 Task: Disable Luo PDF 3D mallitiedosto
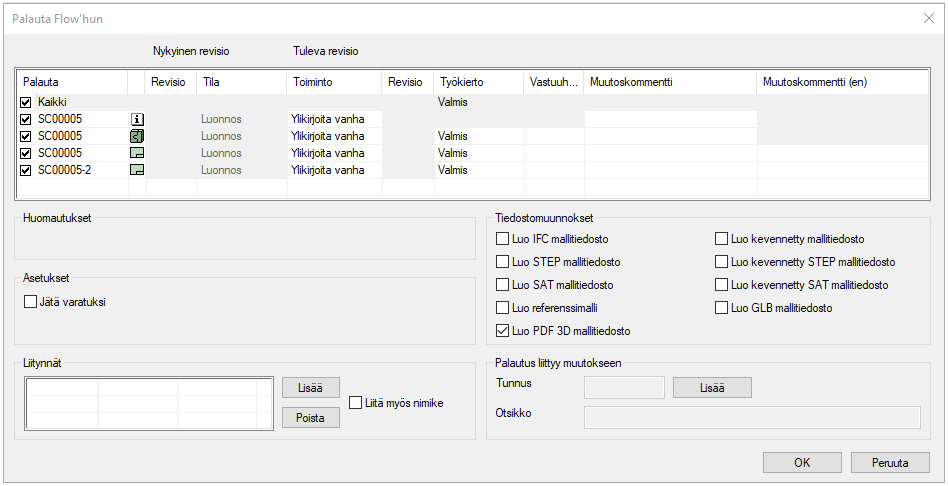coord(503,331)
